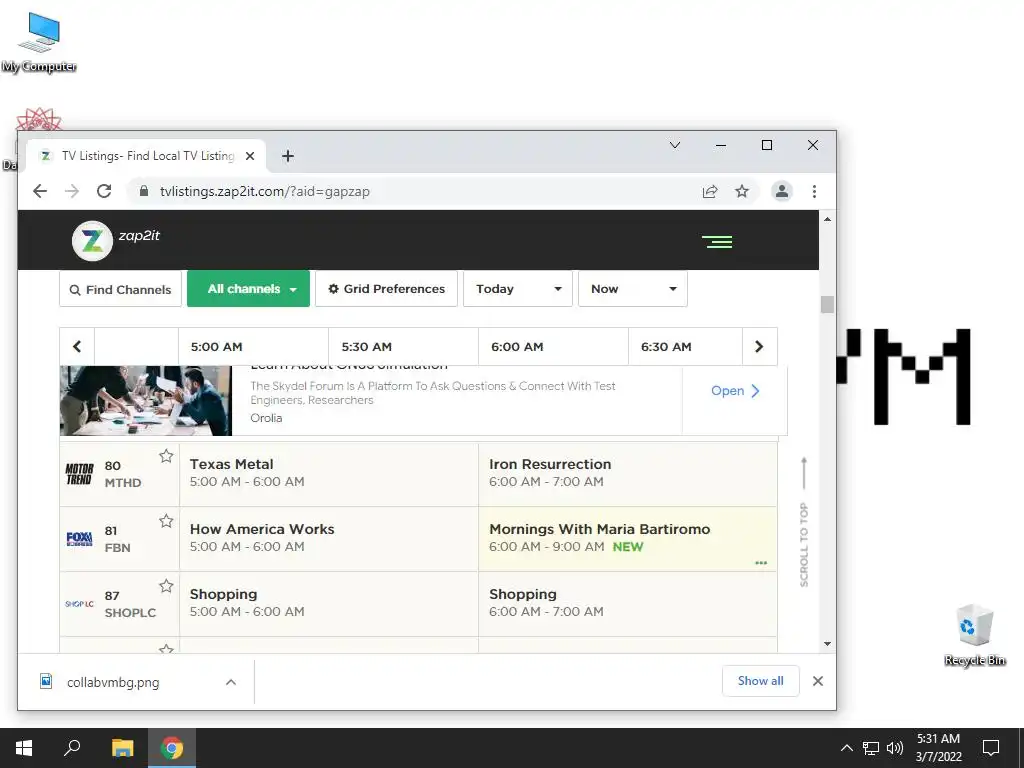Click the network tray icon
1024x768 pixels.
tap(871, 748)
